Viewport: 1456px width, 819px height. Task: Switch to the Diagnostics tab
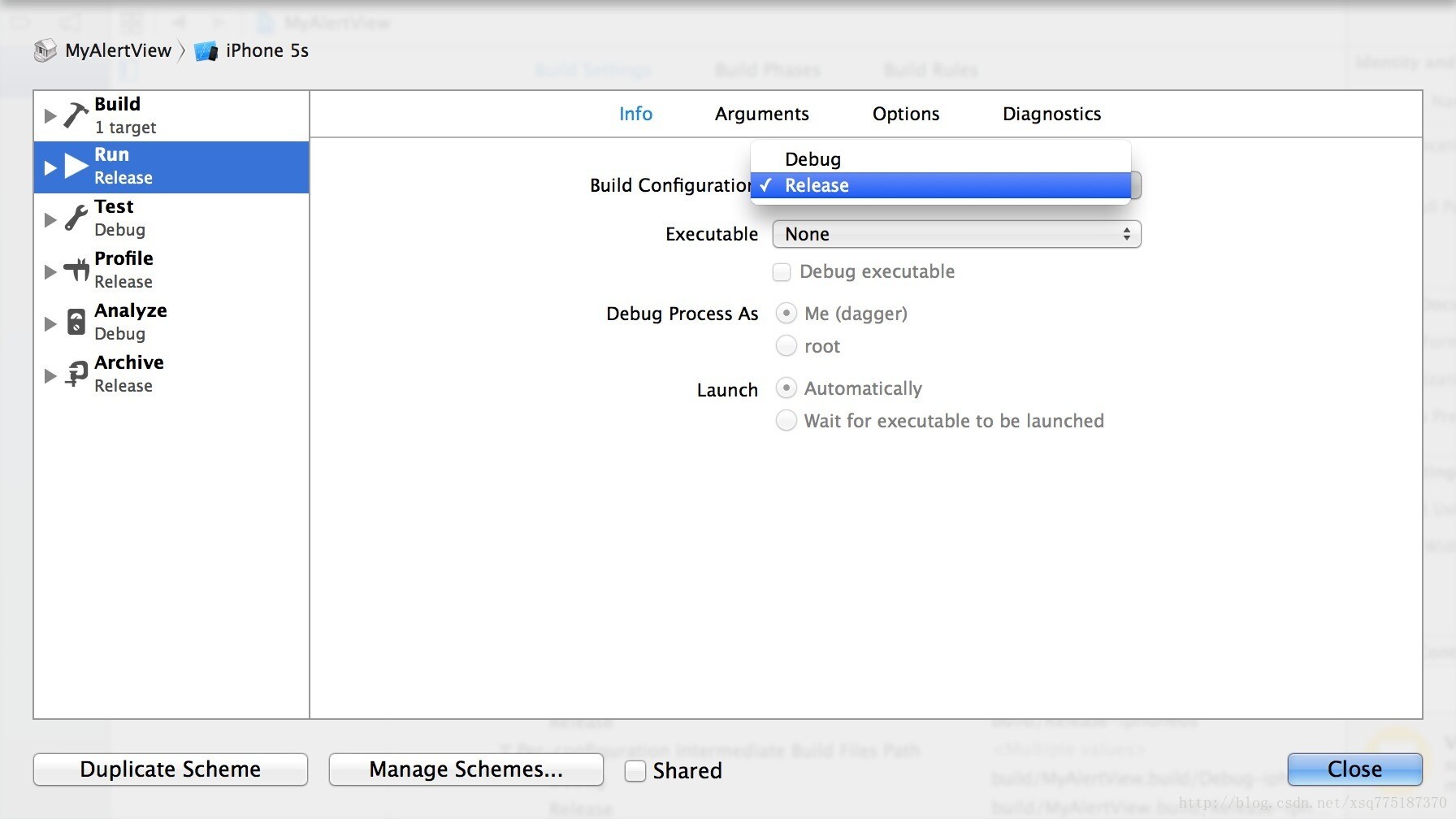click(1051, 114)
